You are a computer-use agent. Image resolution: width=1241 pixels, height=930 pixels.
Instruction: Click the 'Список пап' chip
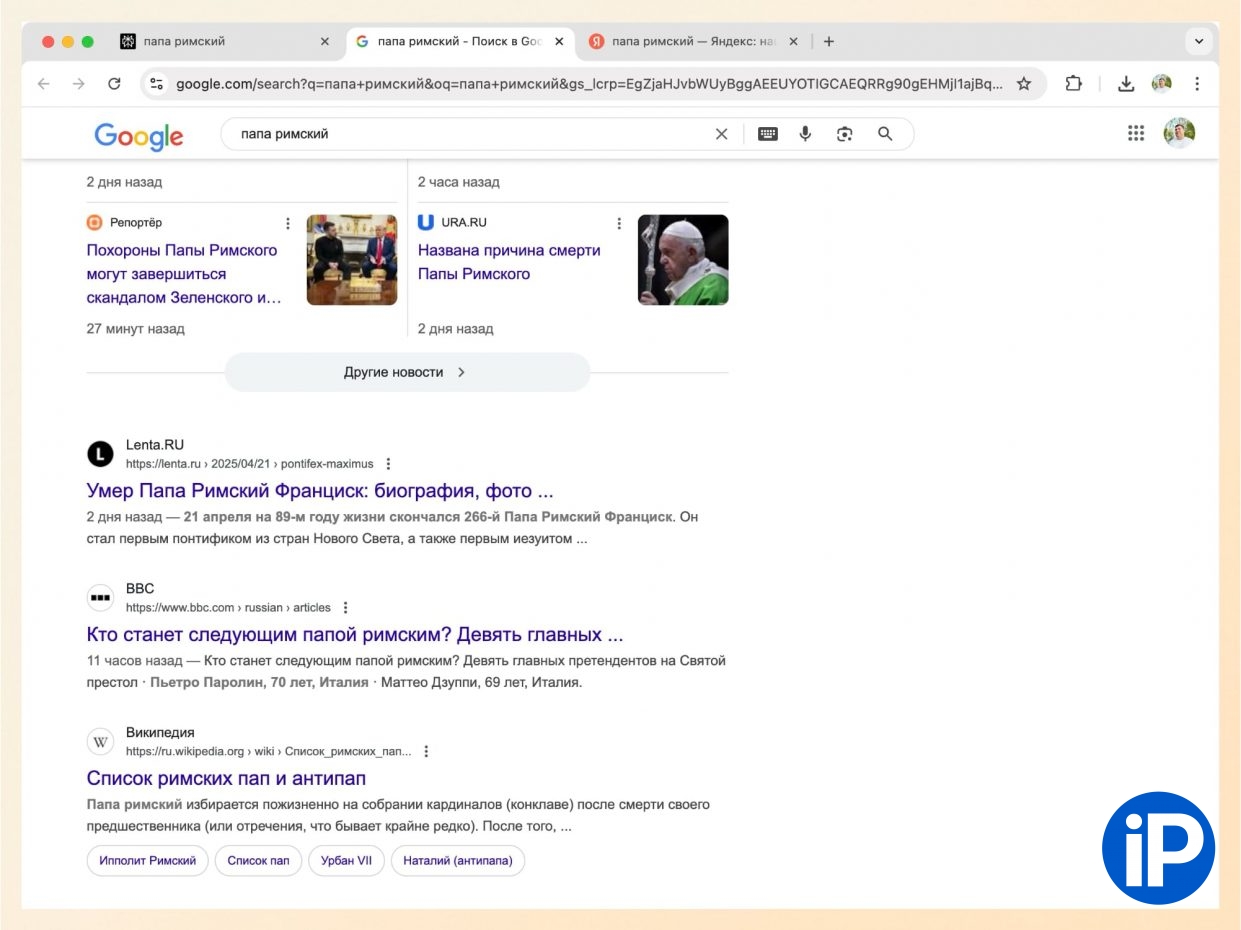(258, 860)
